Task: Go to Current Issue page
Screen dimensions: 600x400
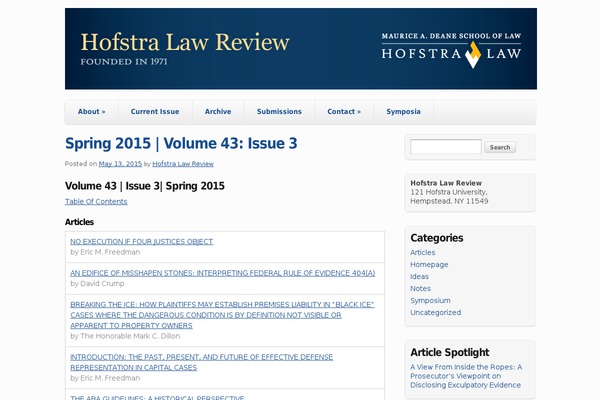Action: (x=155, y=112)
